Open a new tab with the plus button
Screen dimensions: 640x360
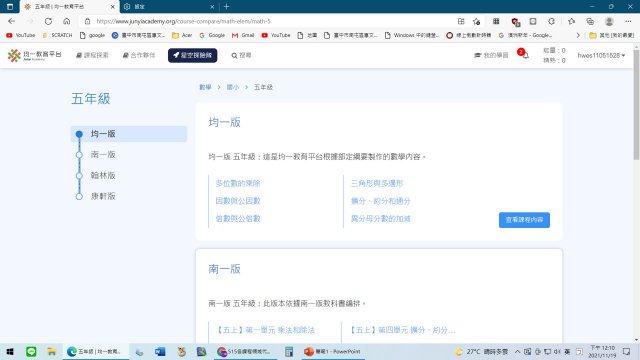click(227, 7)
